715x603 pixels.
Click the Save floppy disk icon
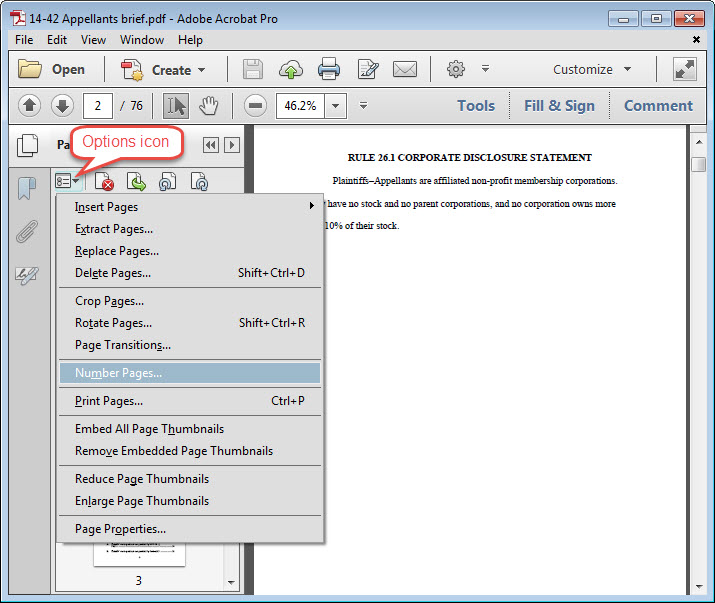253,69
